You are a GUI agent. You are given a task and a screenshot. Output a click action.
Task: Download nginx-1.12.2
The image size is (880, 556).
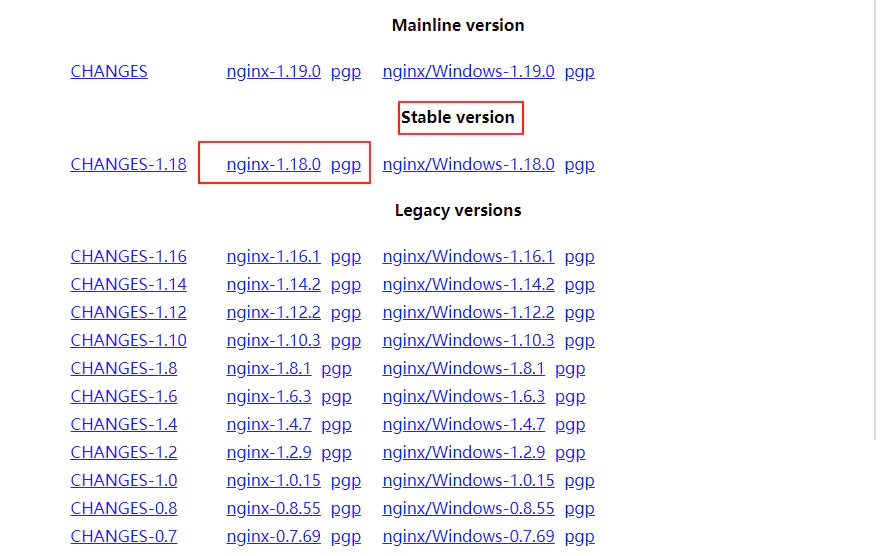[x=273, y=313]
